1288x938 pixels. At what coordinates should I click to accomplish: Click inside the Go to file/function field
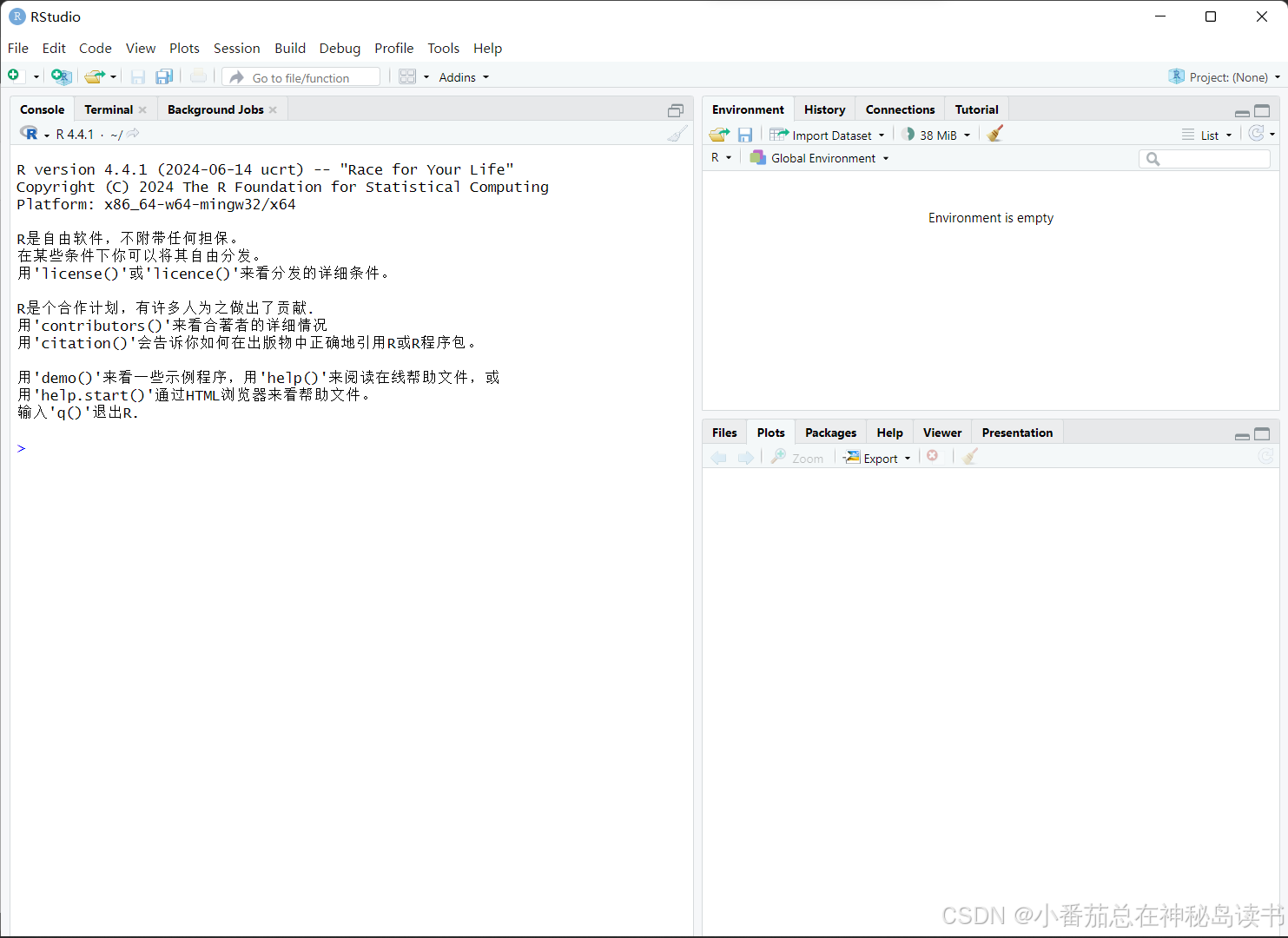point(300,76)
